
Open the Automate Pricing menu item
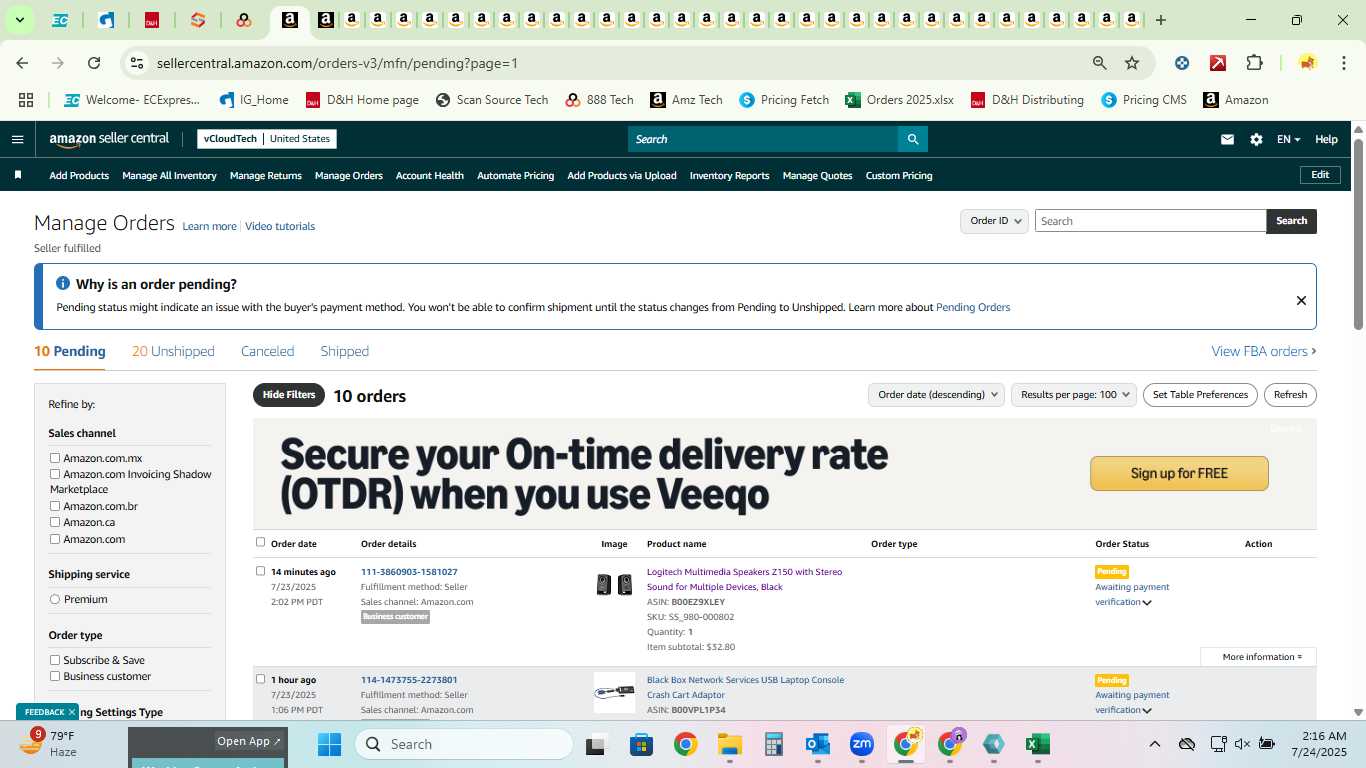tap(515, 175)
